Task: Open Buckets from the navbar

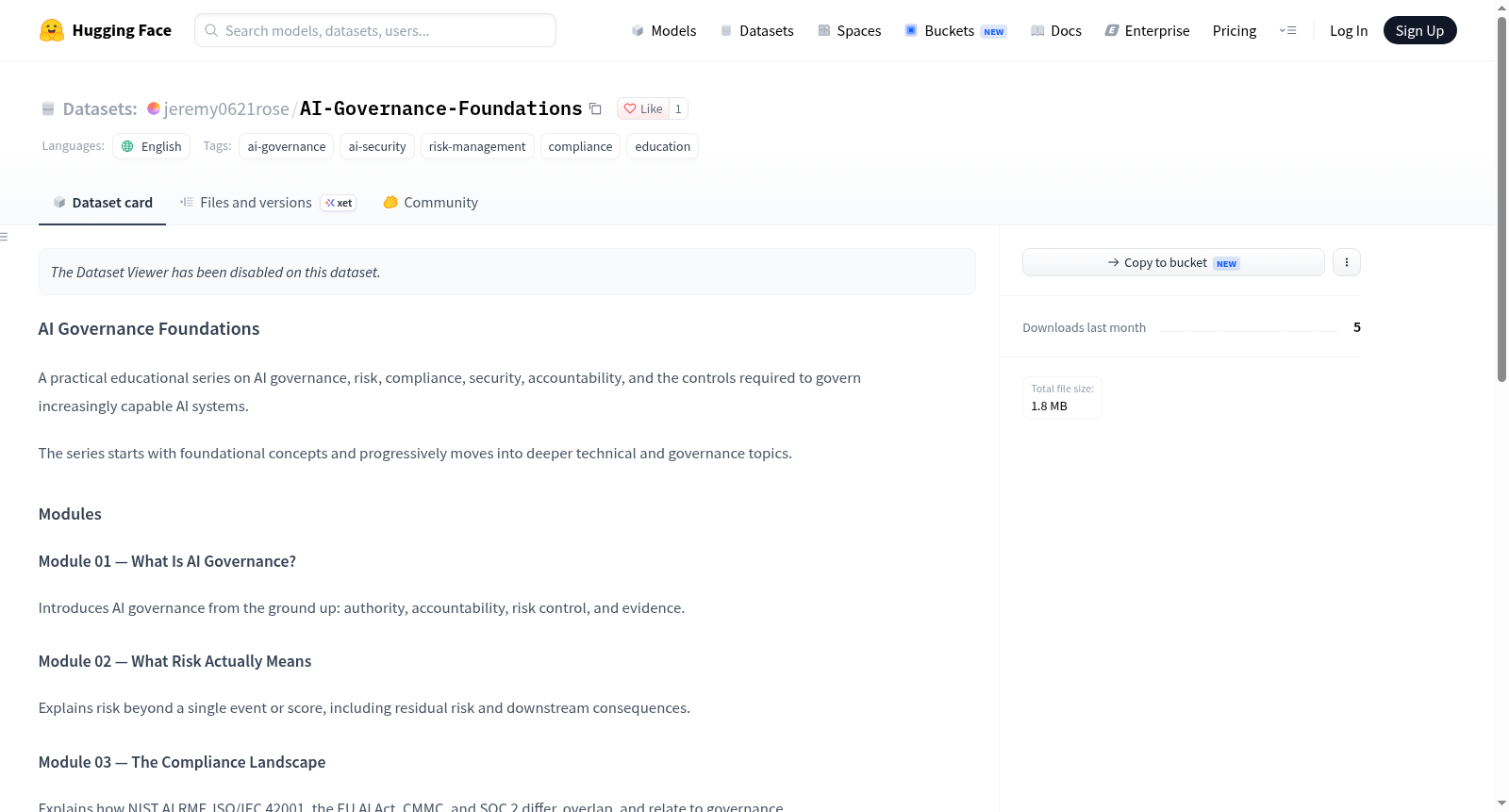Action: coord(955,30)
